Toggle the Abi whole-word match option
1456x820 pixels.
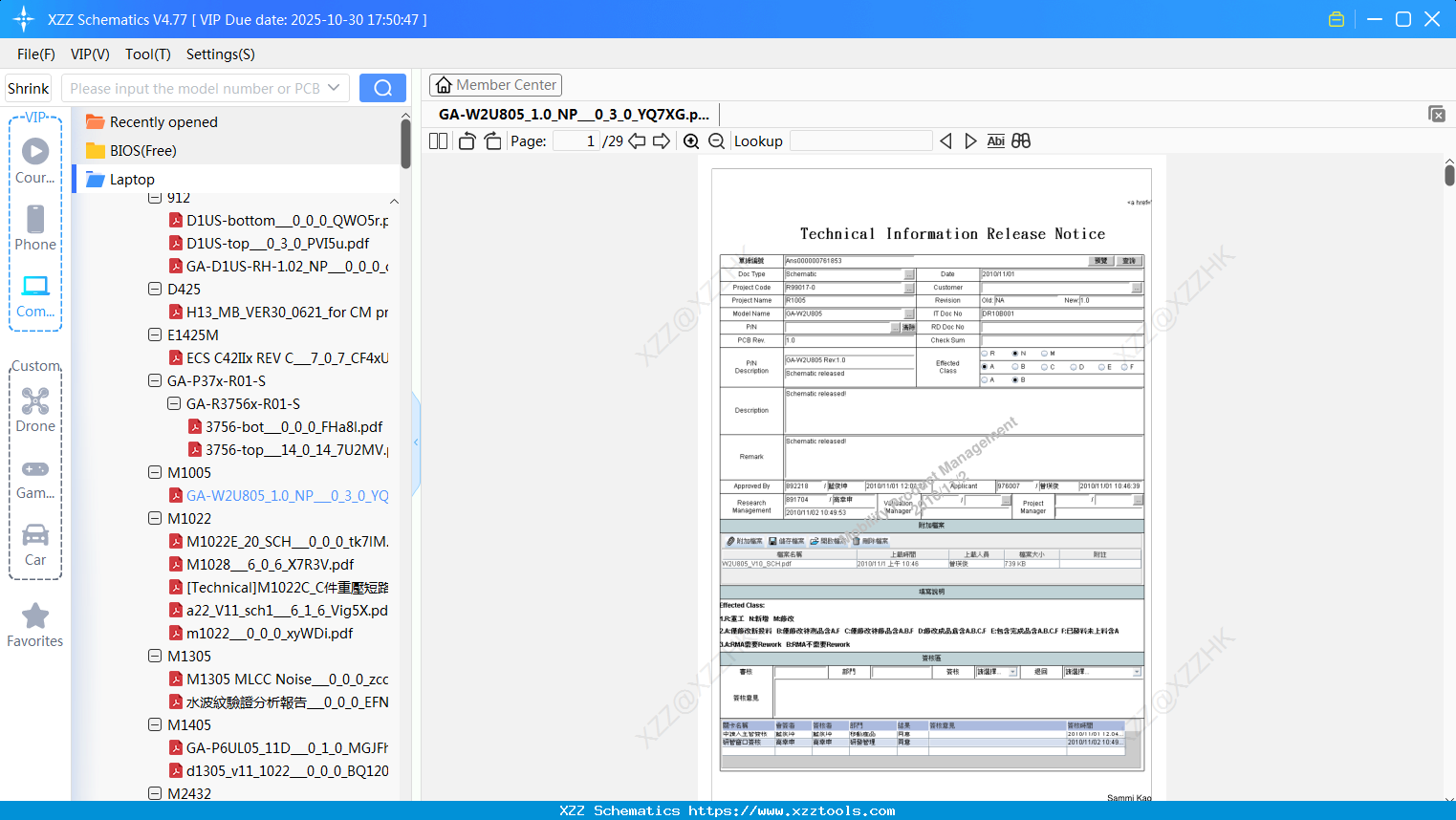click(x=995, y=141)
